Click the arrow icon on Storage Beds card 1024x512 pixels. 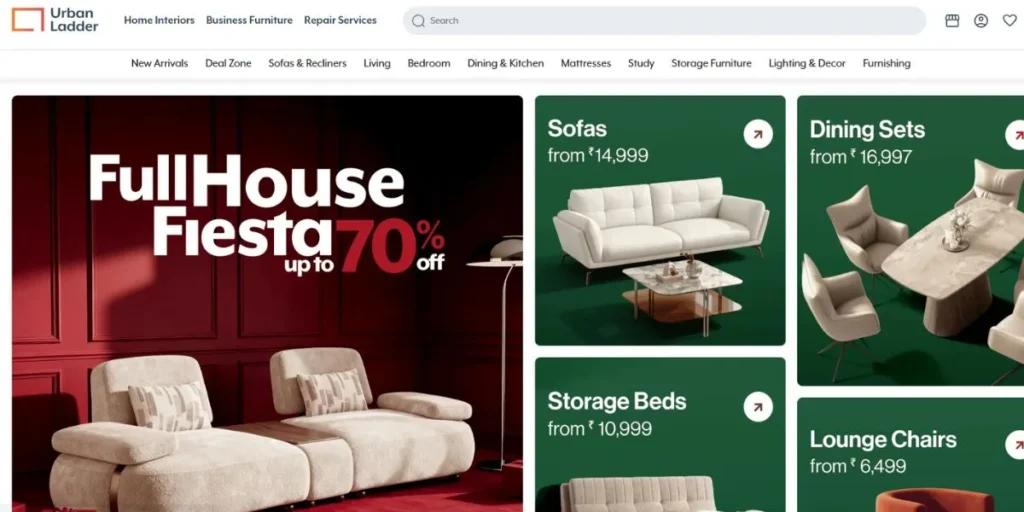click(x=758, y=408)
